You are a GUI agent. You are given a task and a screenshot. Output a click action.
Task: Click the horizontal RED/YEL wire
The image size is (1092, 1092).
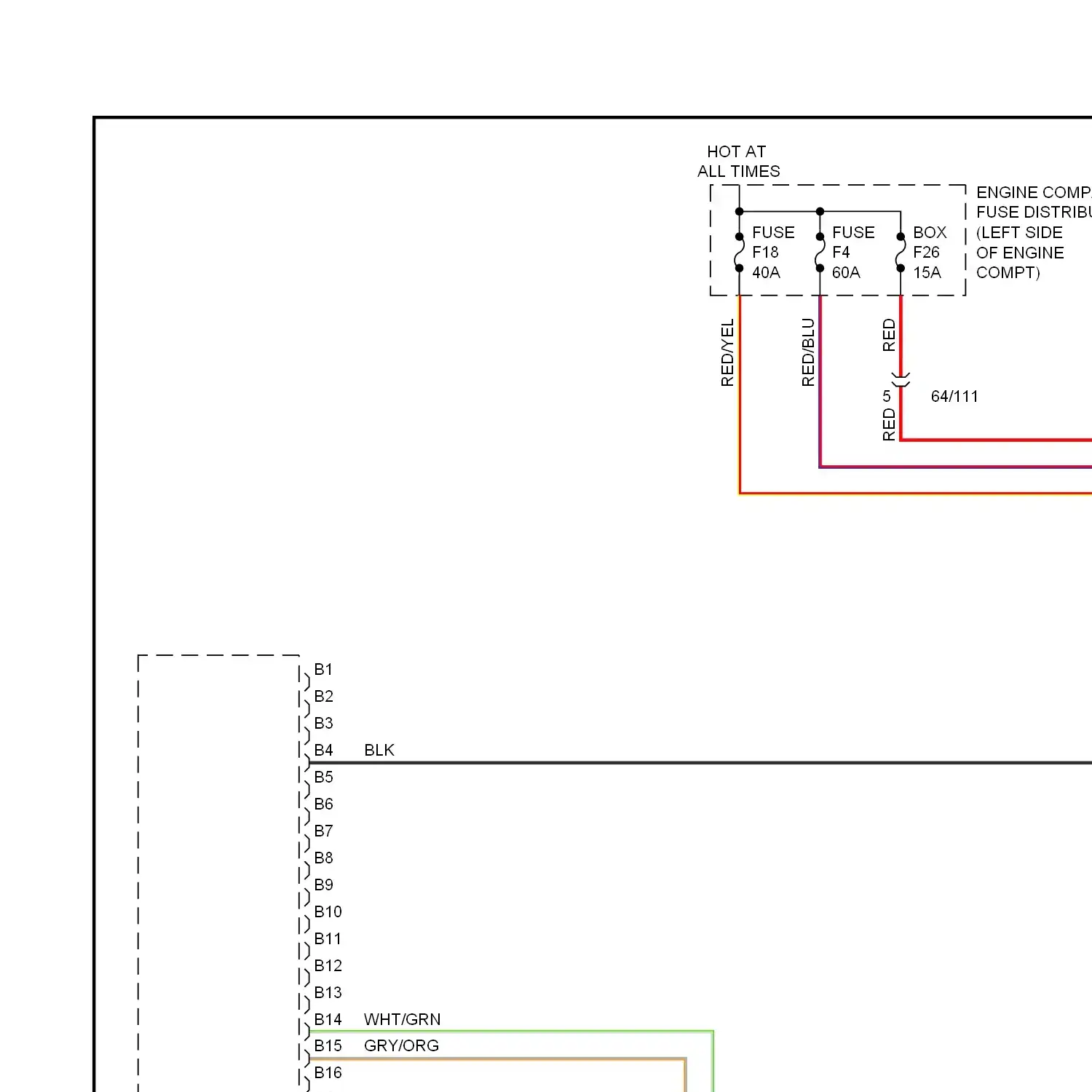[x=915, y=494]
